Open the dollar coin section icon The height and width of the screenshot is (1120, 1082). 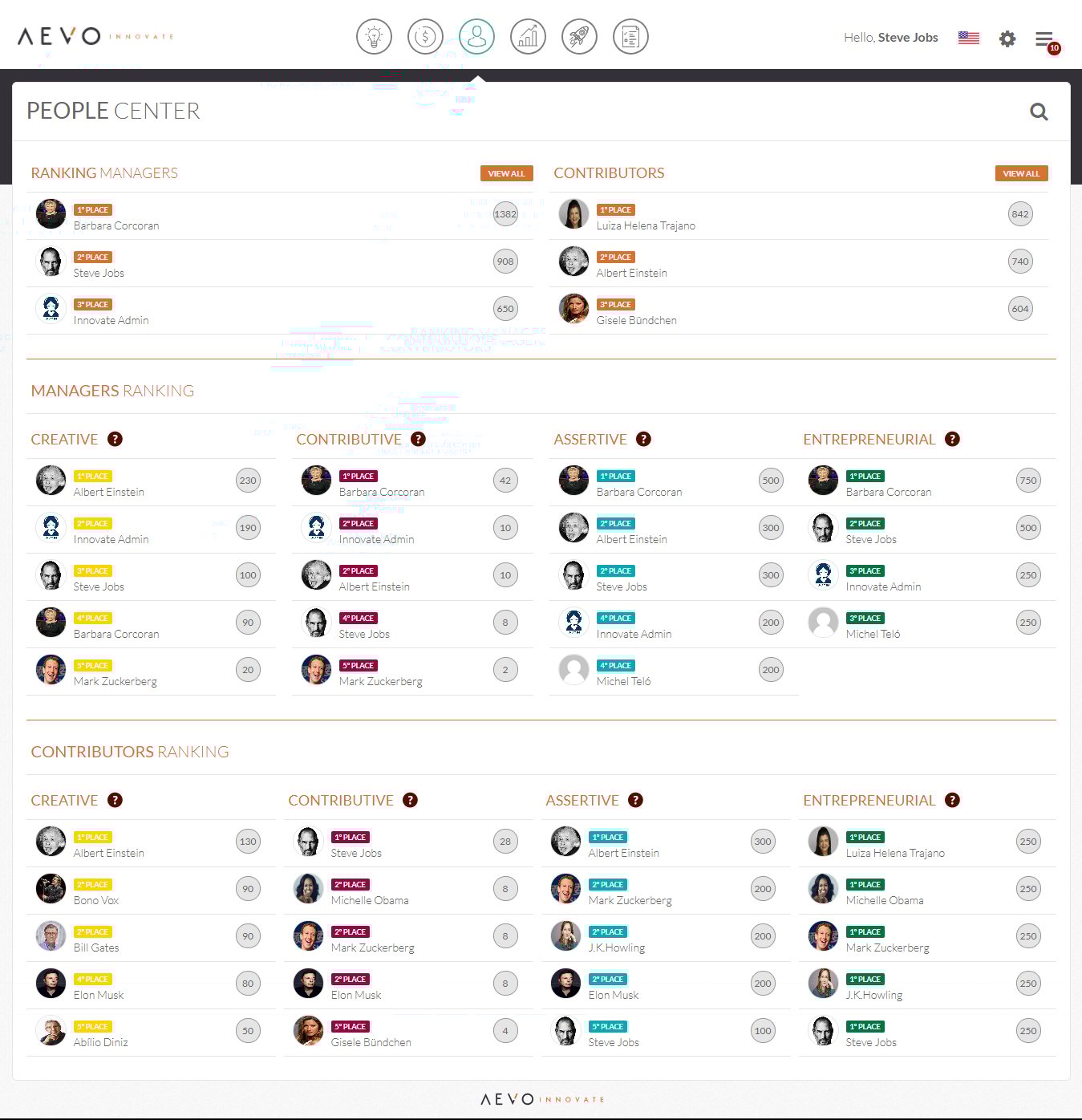[x=425, y=37]
